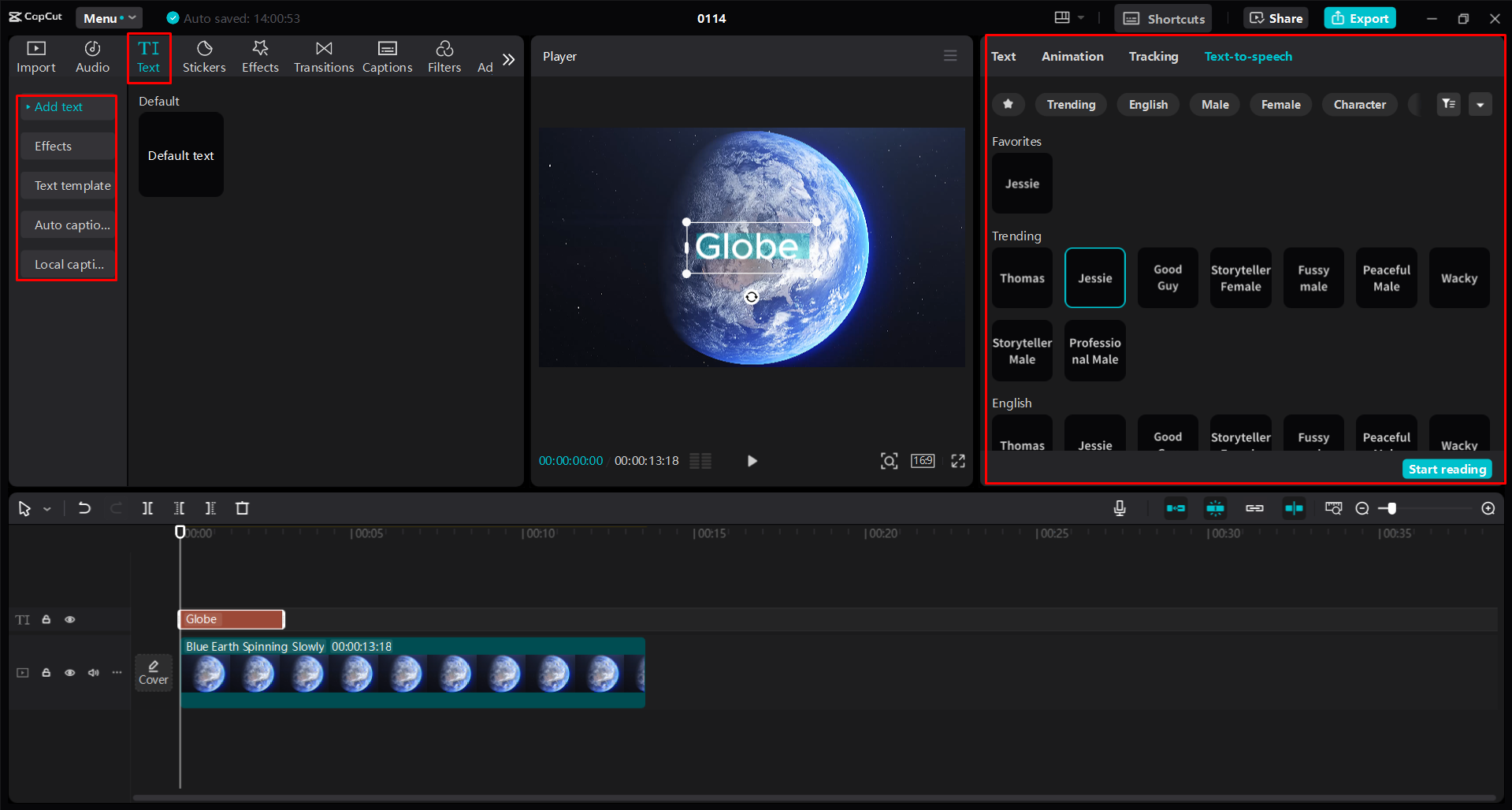Click the voiceover microphone icon above the timeline
The image size is (1512, 810).
1119,508
